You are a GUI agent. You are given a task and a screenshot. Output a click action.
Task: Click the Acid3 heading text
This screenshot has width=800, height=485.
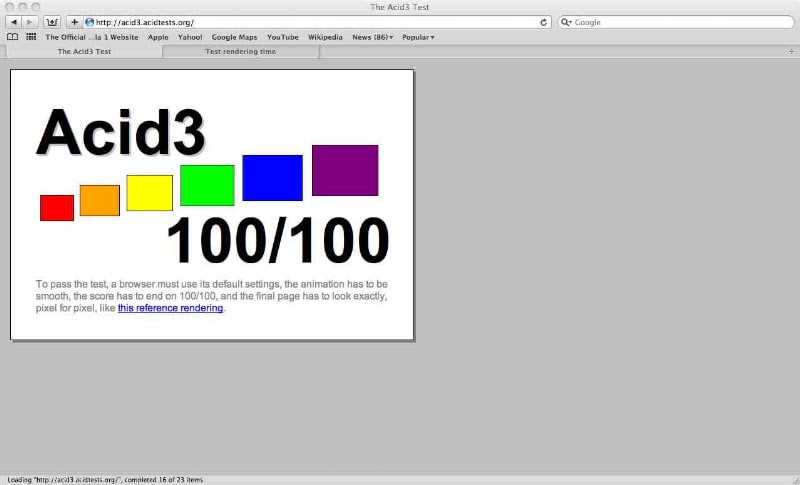120,132
